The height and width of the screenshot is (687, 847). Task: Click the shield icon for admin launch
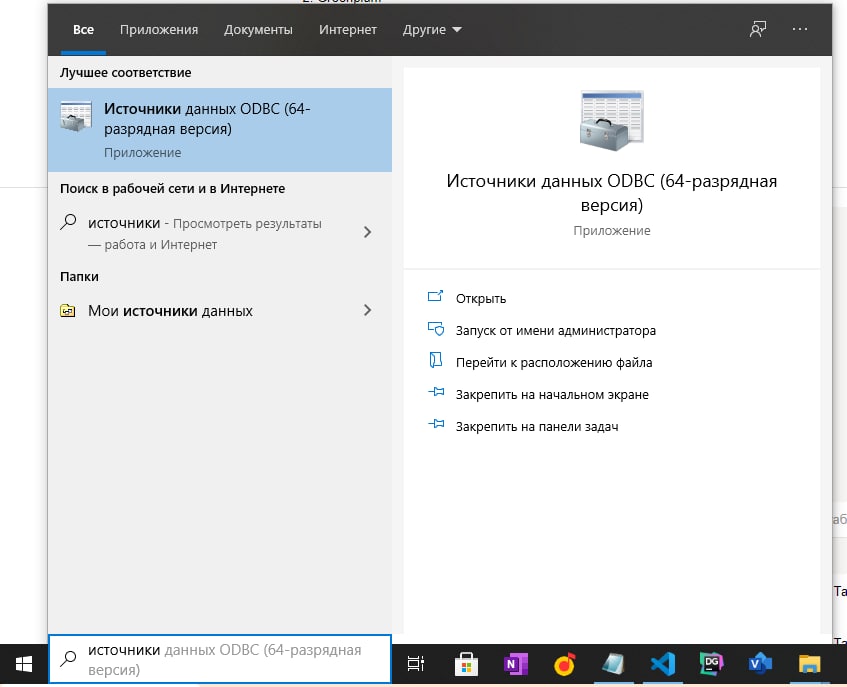435,328
